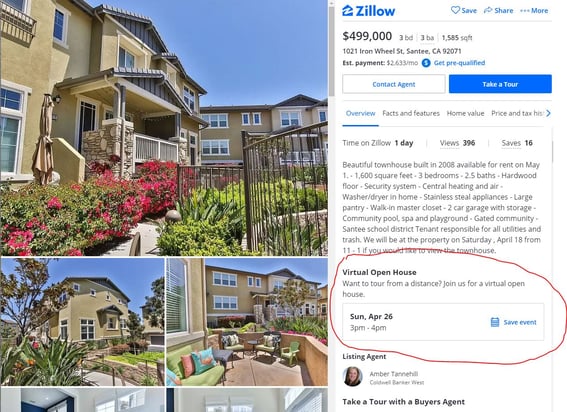Click the Contact Agent button
The image size is (567, 412).
coord(394,84)
